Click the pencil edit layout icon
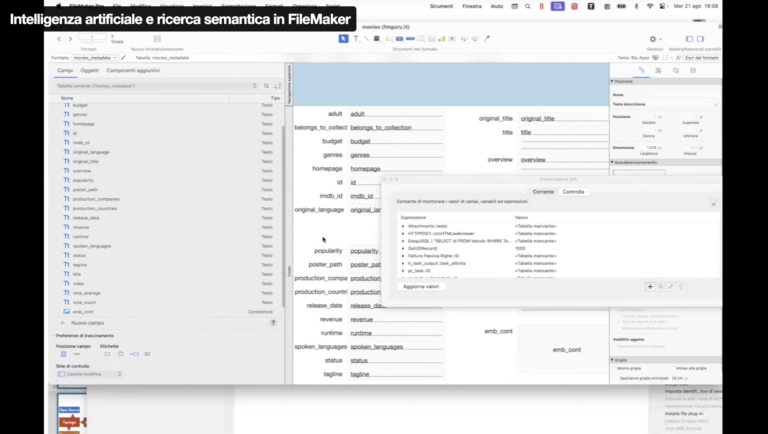The width and height of the screenshot is (768, 434). click(123, 58)
